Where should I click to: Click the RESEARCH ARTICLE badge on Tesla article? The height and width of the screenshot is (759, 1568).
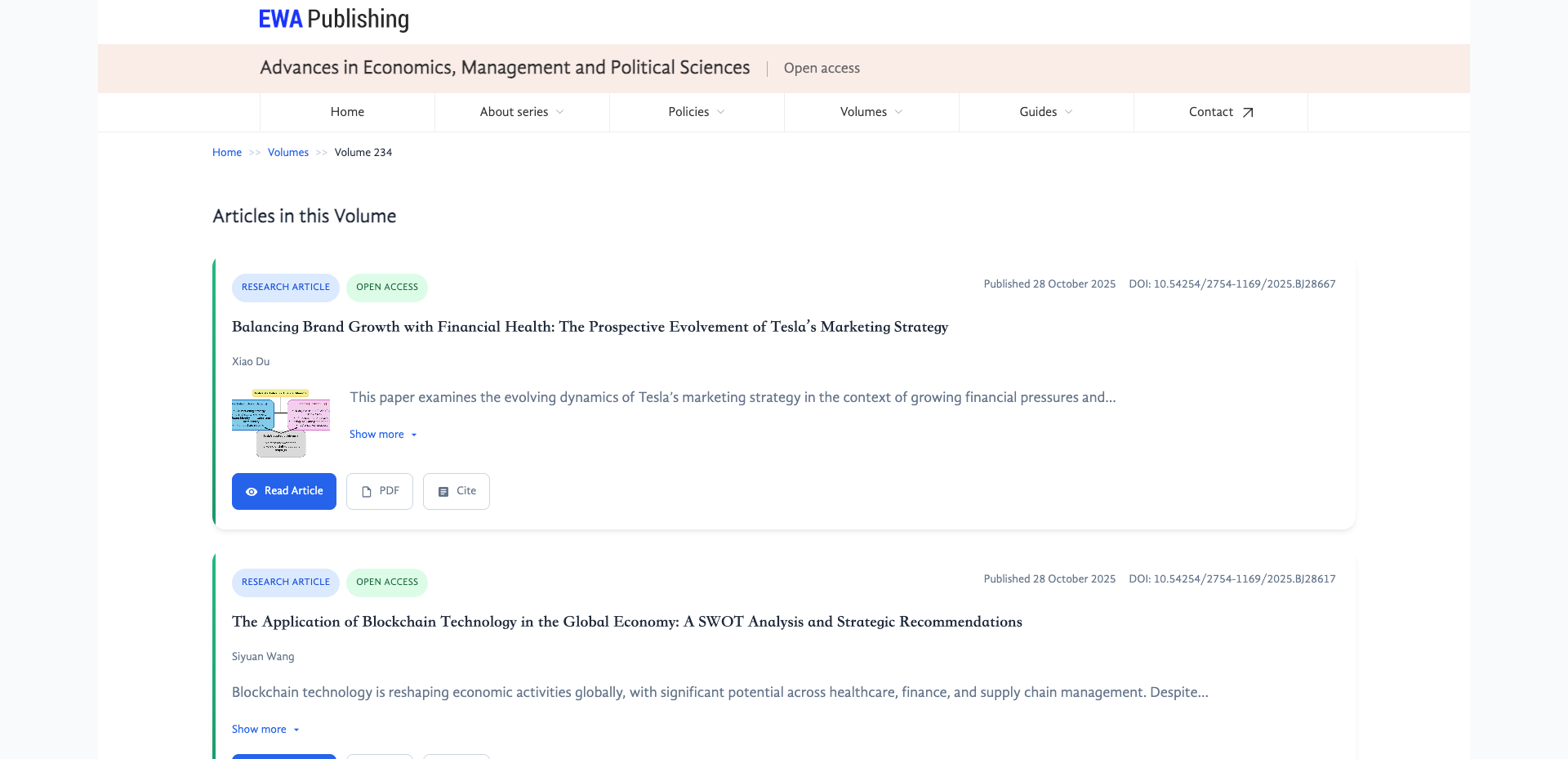(x=286, y=288)
